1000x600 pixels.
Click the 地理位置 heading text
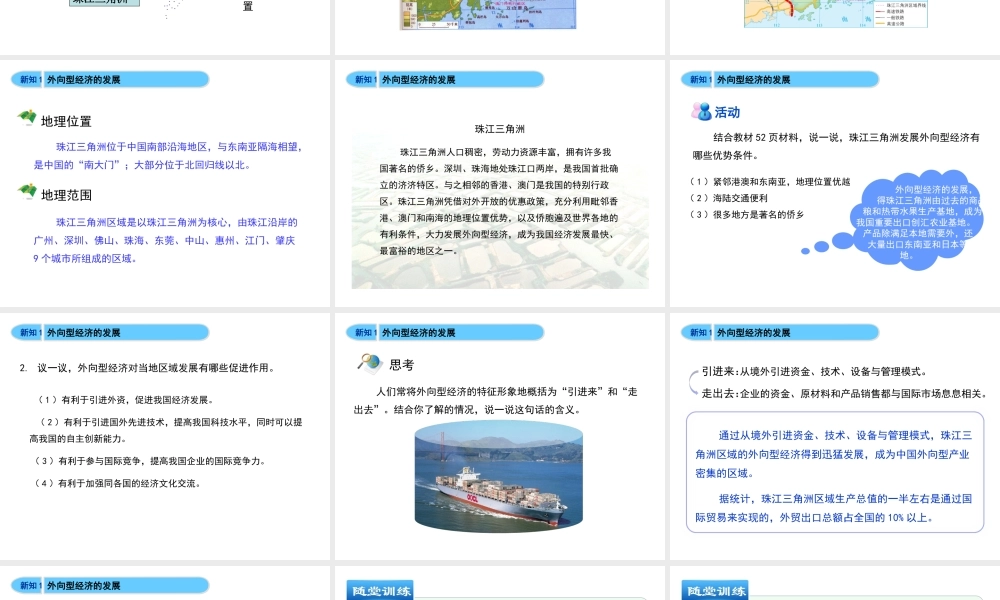click(66, 121)
